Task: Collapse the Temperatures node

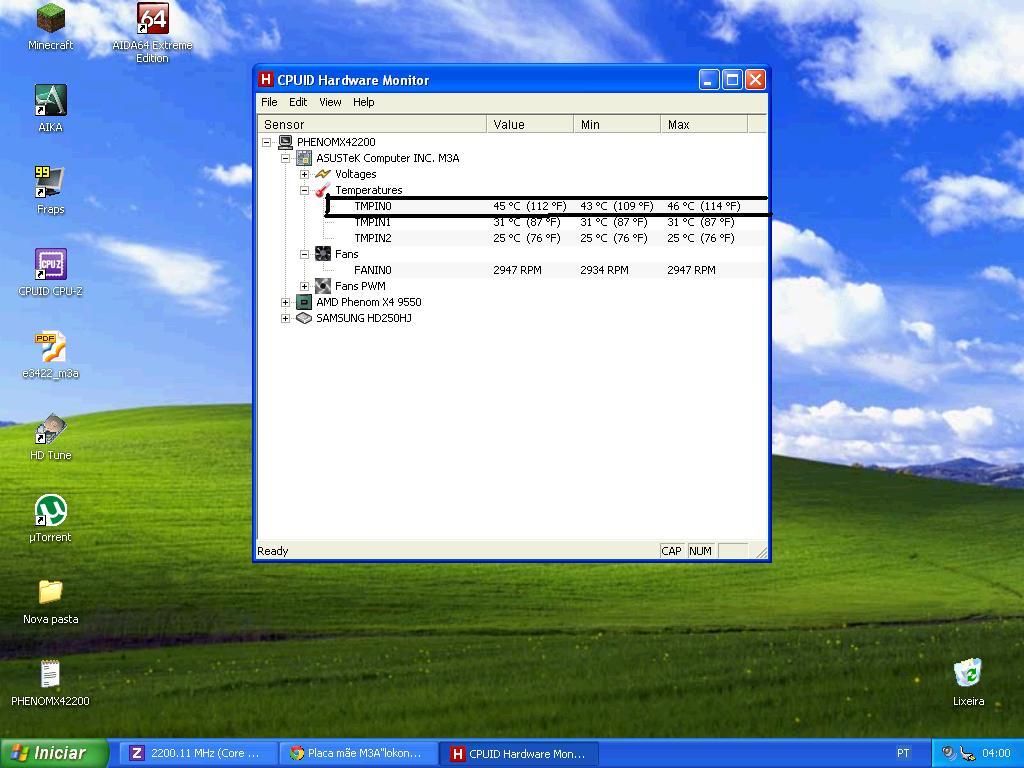Action: pos(304,190)
